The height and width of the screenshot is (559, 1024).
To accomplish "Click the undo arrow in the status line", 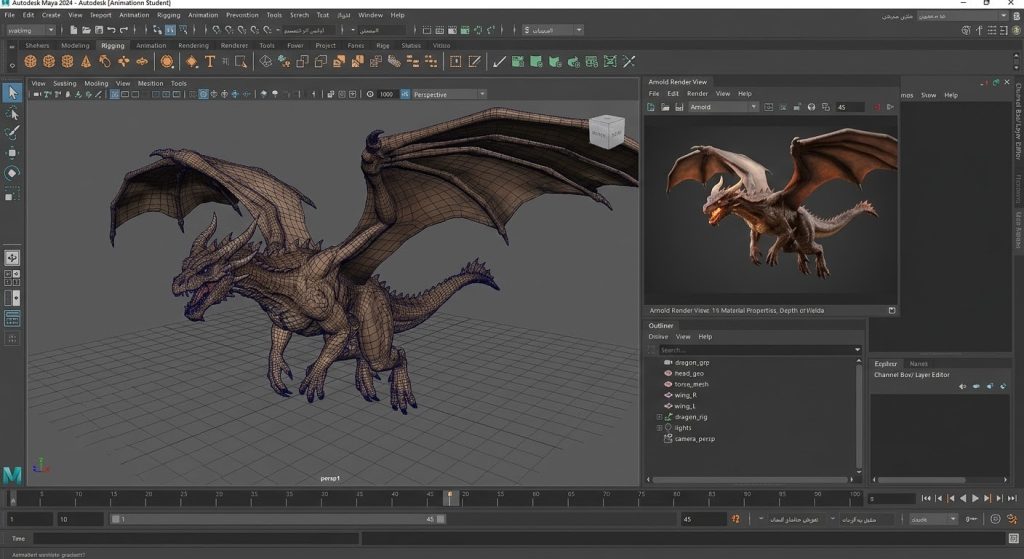I will (111, 30).
